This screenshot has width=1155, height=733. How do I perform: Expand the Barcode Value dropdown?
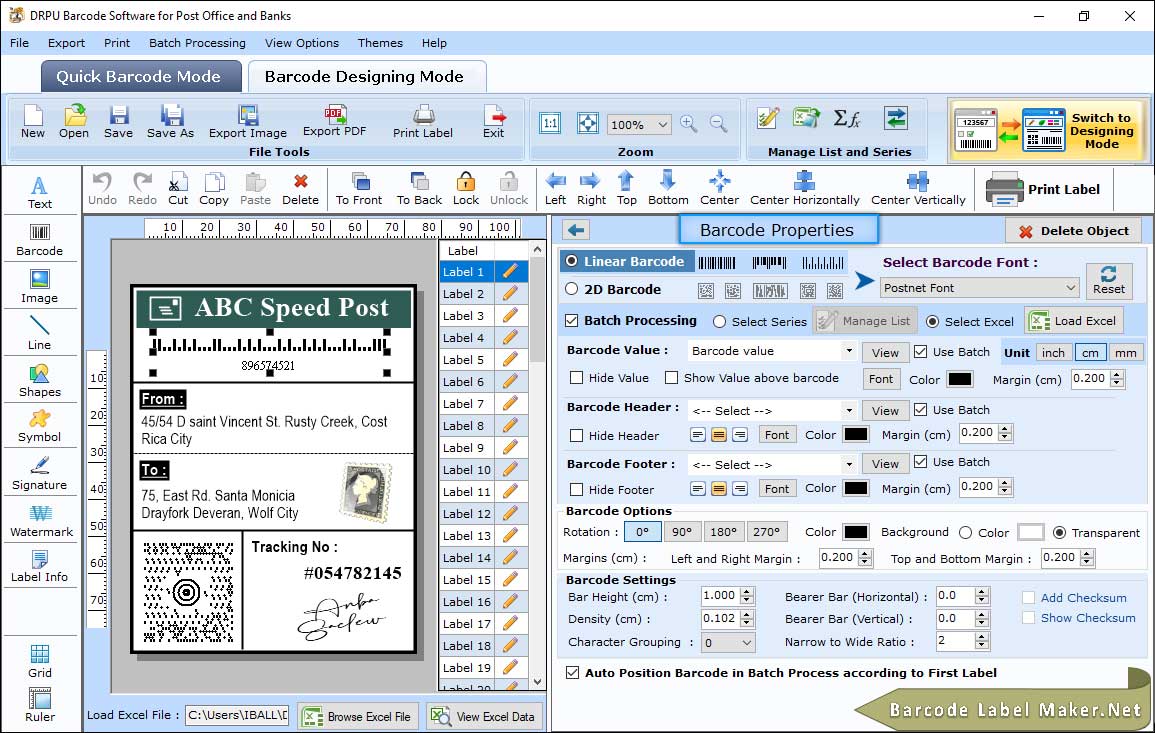[x=849, y=351]
